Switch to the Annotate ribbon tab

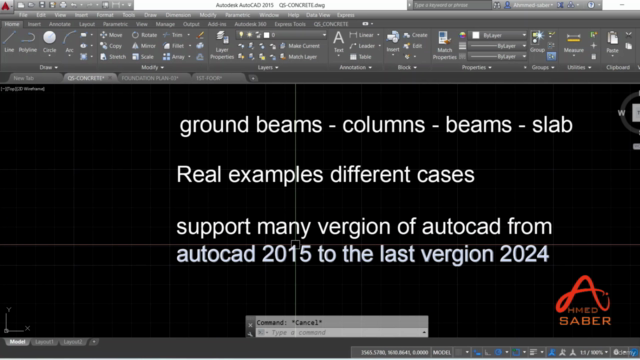click(60, 24)
